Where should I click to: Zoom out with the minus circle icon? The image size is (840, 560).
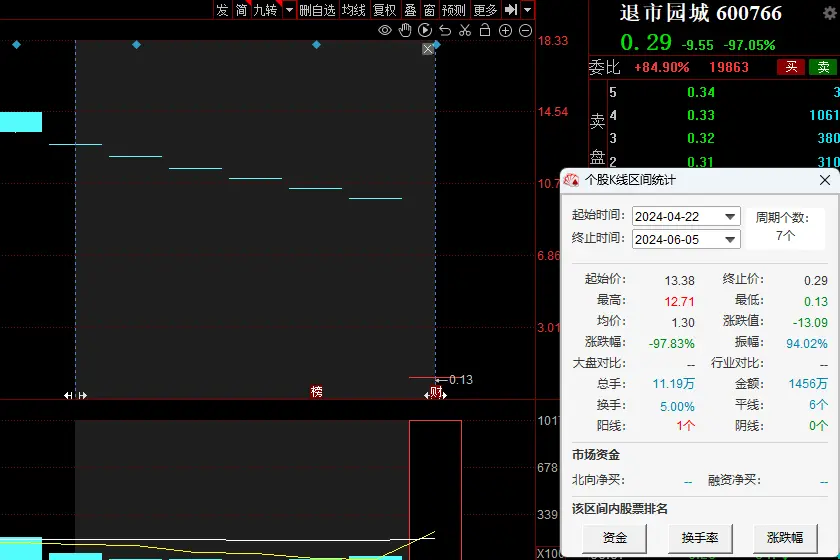coord(525,31)
